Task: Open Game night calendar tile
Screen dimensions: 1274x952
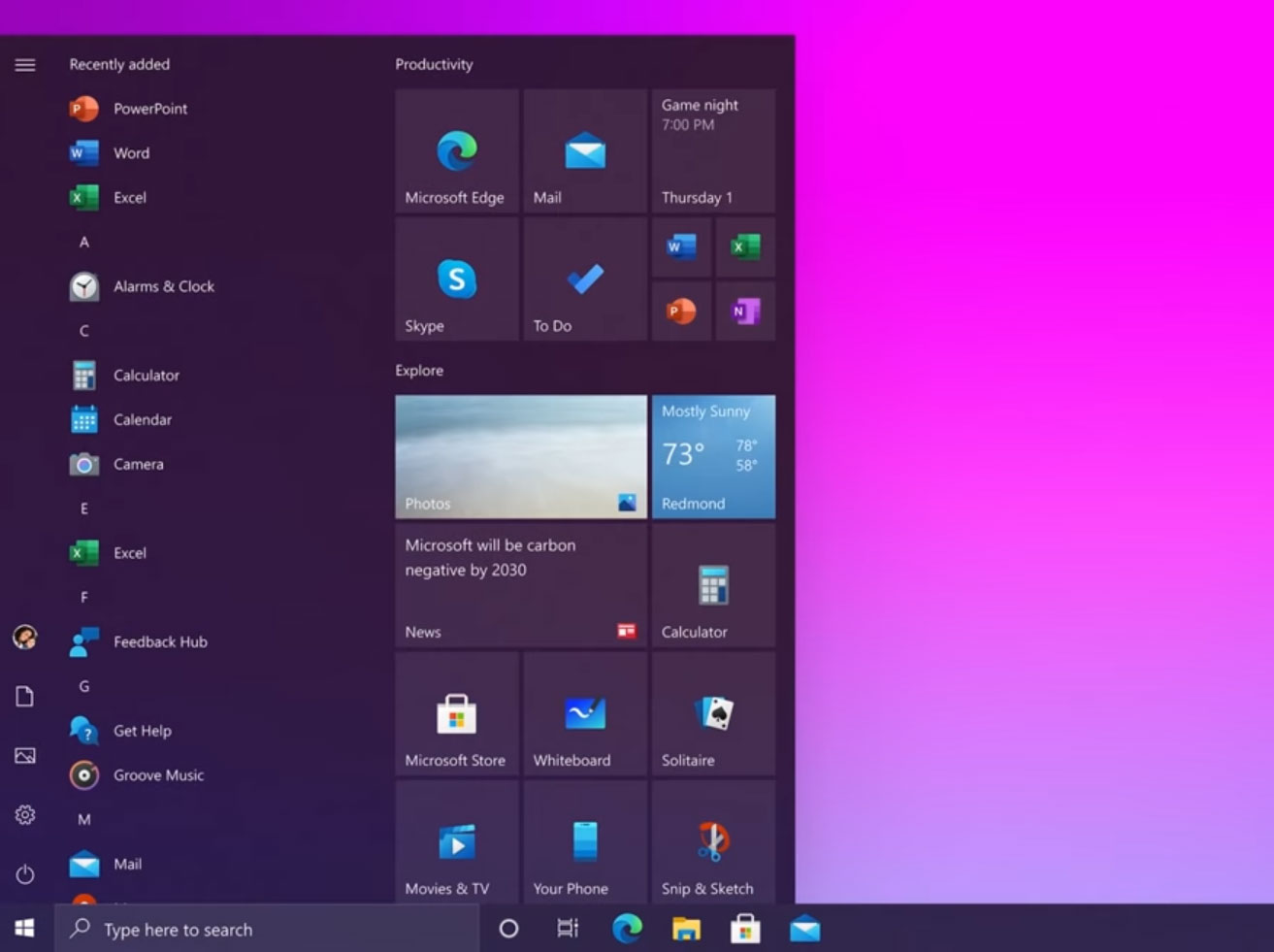Action: [713, 151]
